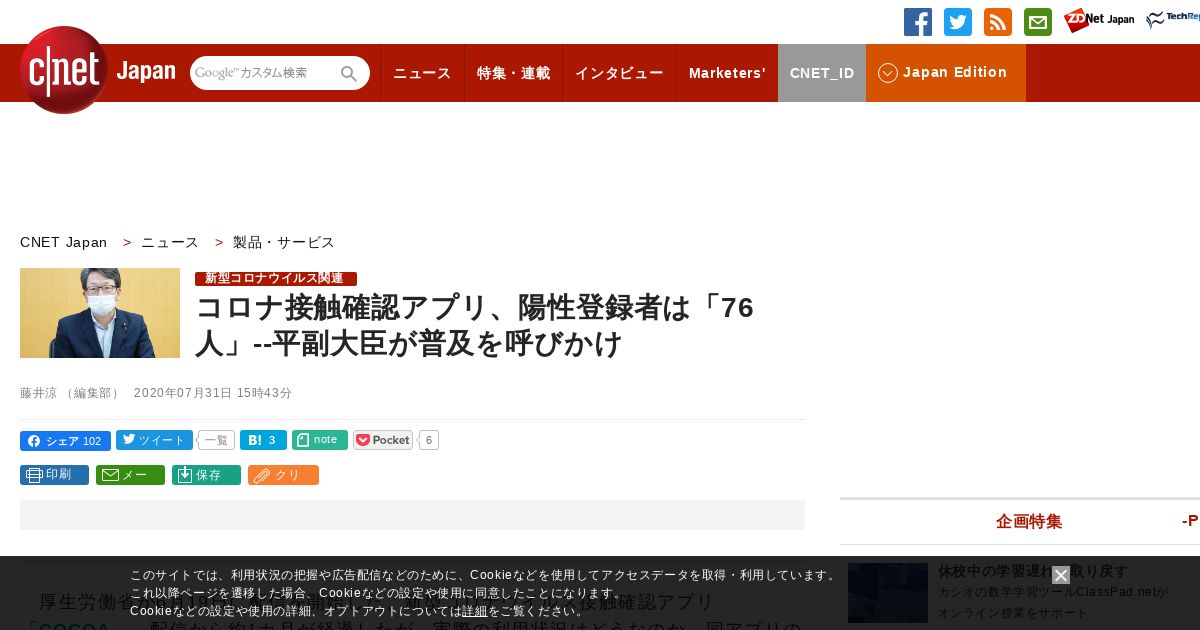Close the cookie notice banner
This screenshot has width=1200, height=630.
pos(1061,575)
